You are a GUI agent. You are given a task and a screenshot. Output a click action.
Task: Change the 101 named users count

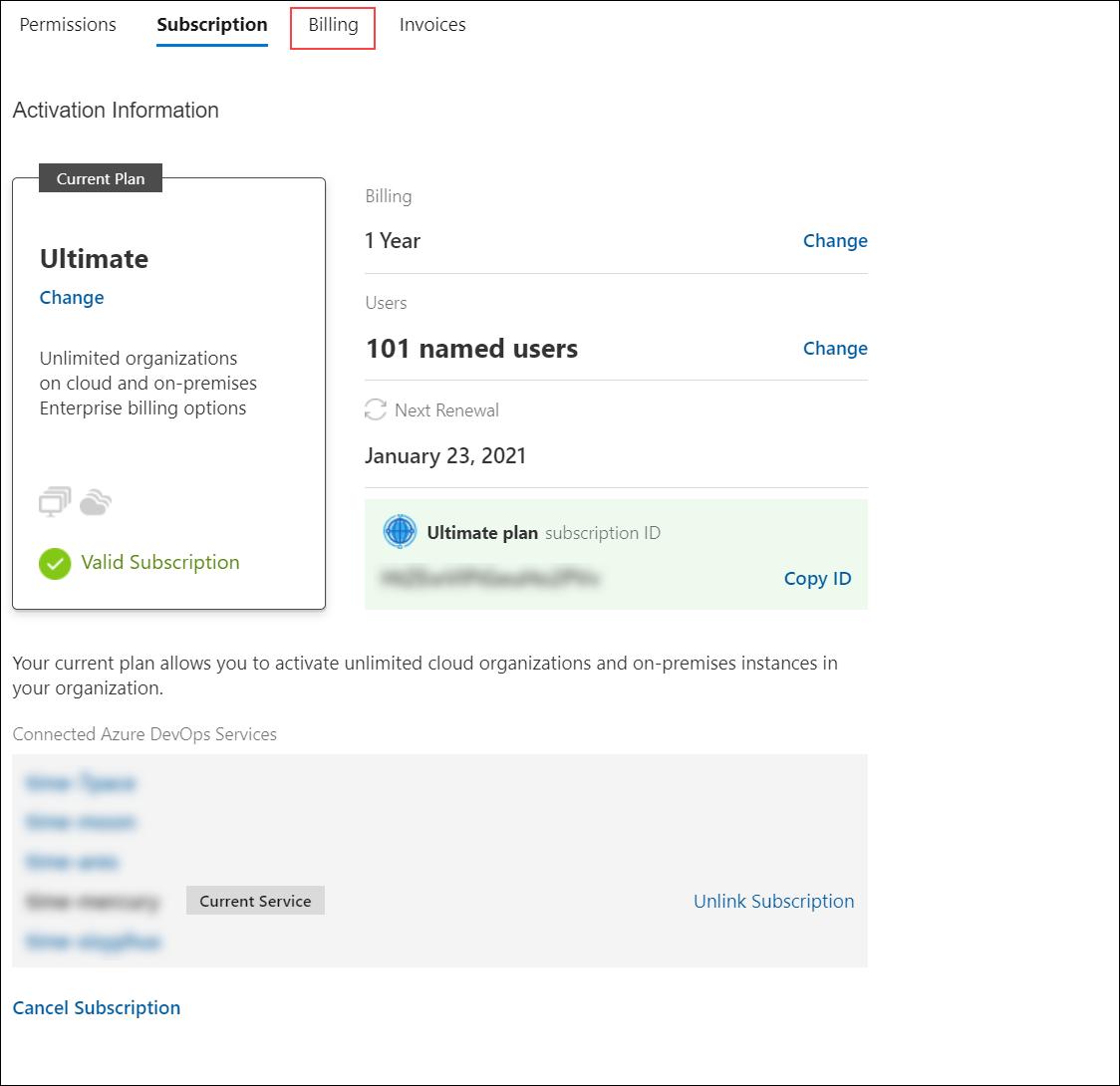[835, 348]
